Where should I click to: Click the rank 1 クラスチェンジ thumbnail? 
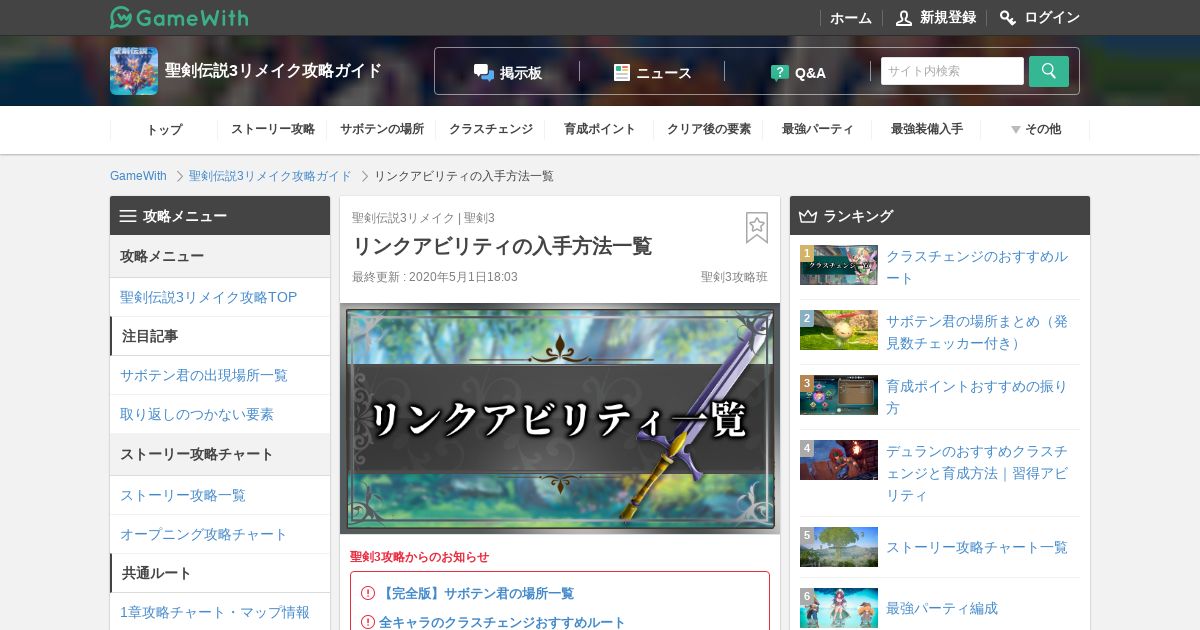pos(839,265)
